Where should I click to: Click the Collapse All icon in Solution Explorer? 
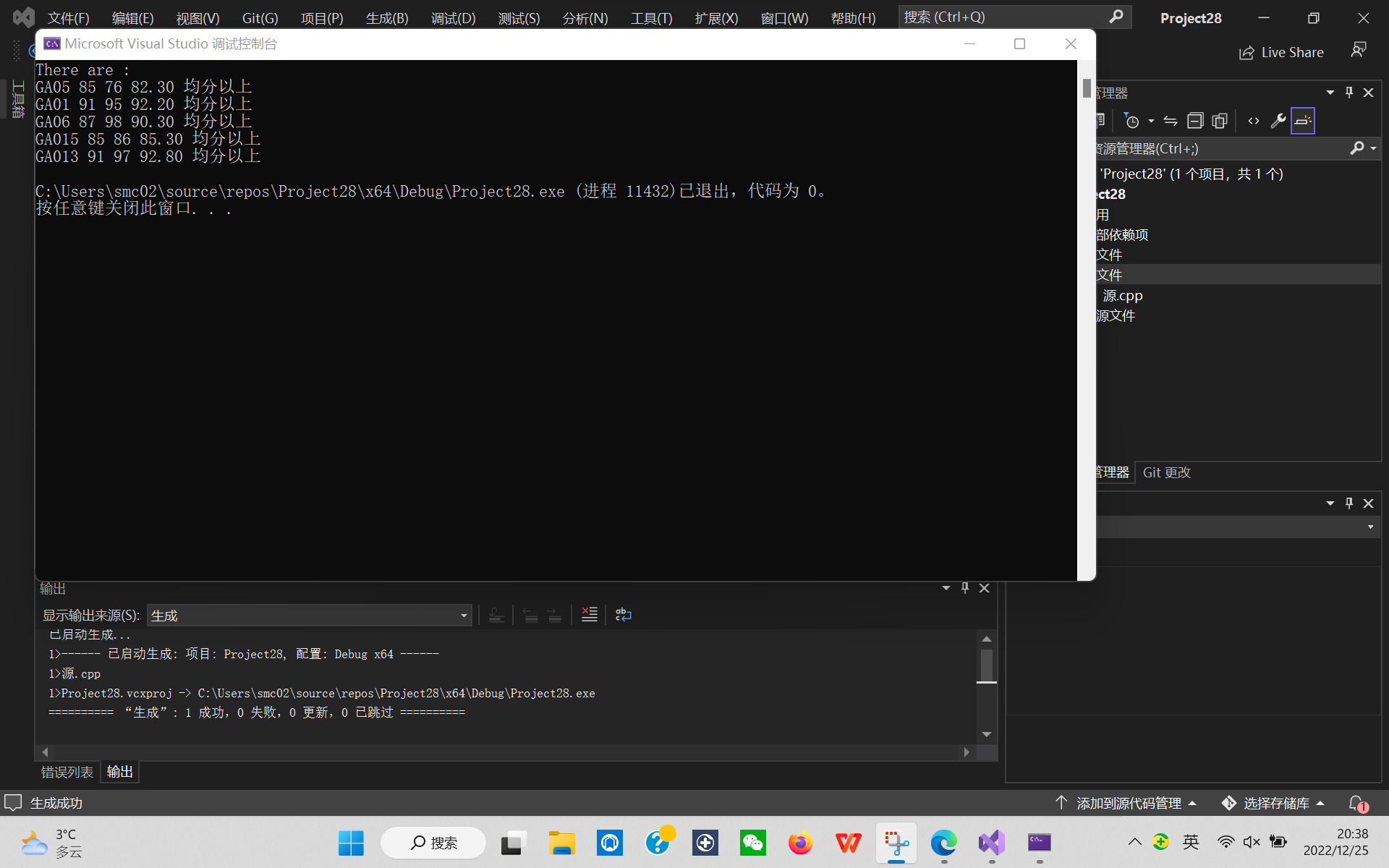(1195, 121)
